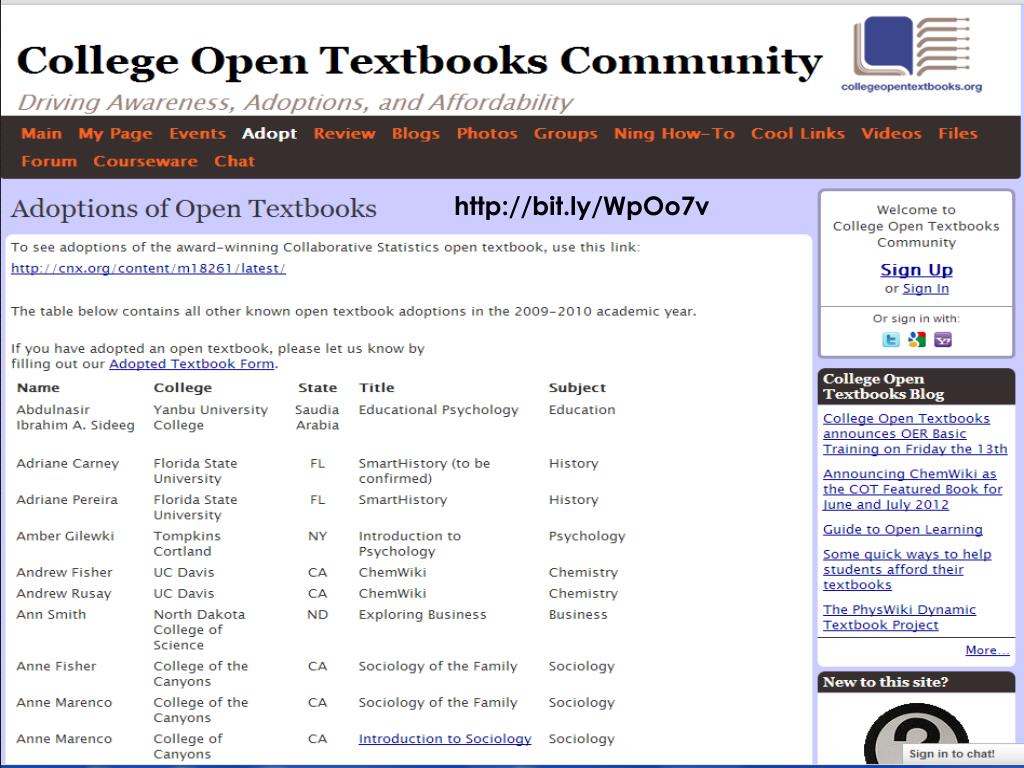Select the Anne Fisher name cell
The height and width of the screenshot is (768, 1024).
[56, 667]
